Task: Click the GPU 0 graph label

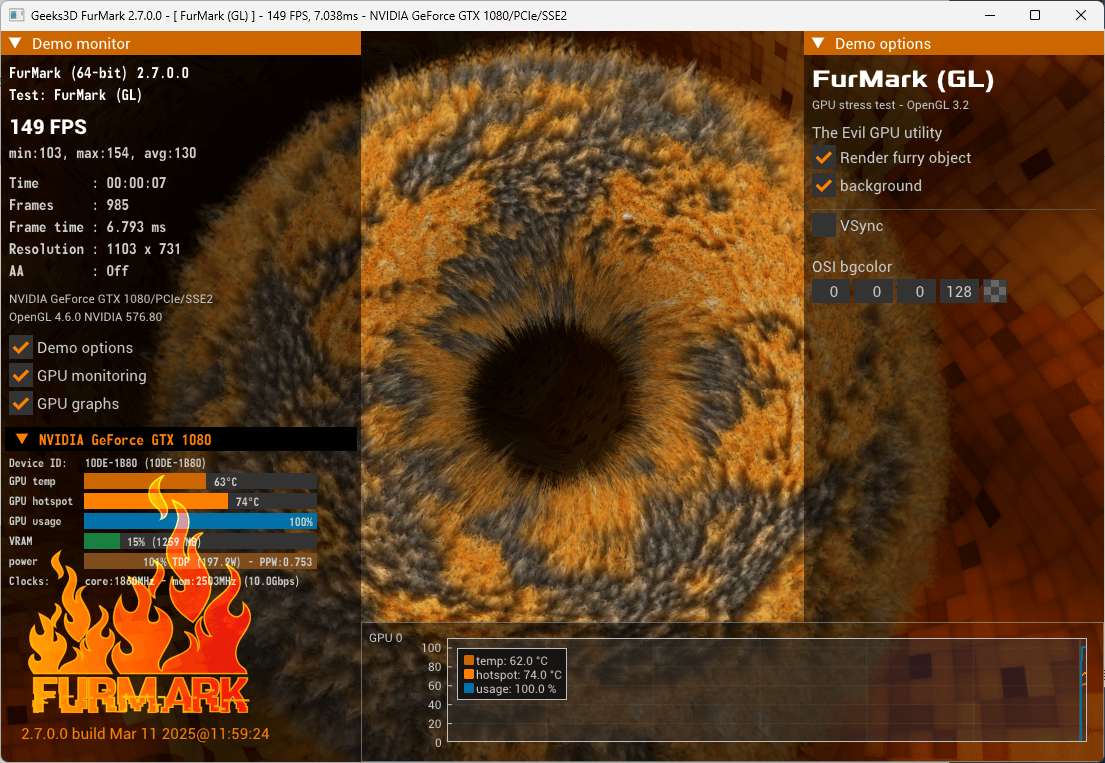Action: [x=385, y=638]
